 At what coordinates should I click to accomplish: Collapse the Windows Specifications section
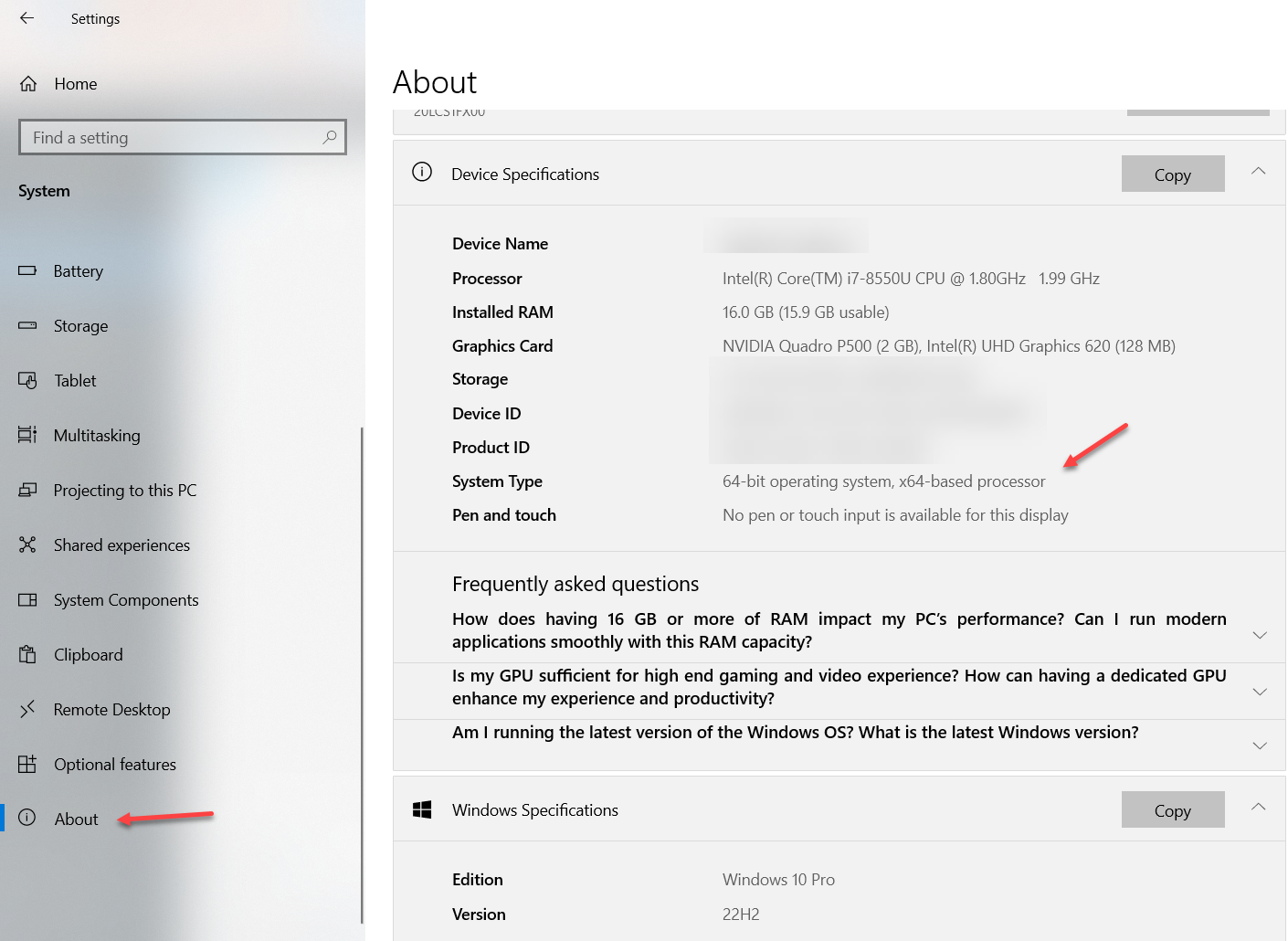point(1258,808)
